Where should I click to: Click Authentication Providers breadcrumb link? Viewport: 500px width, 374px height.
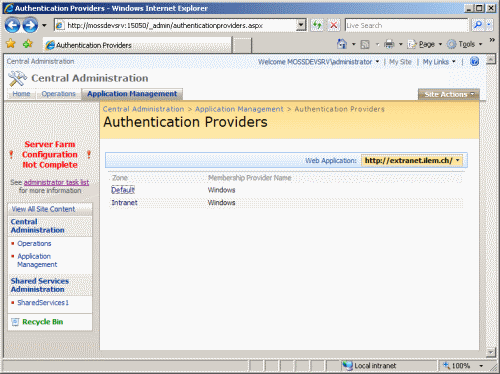[x=339, y=109]
